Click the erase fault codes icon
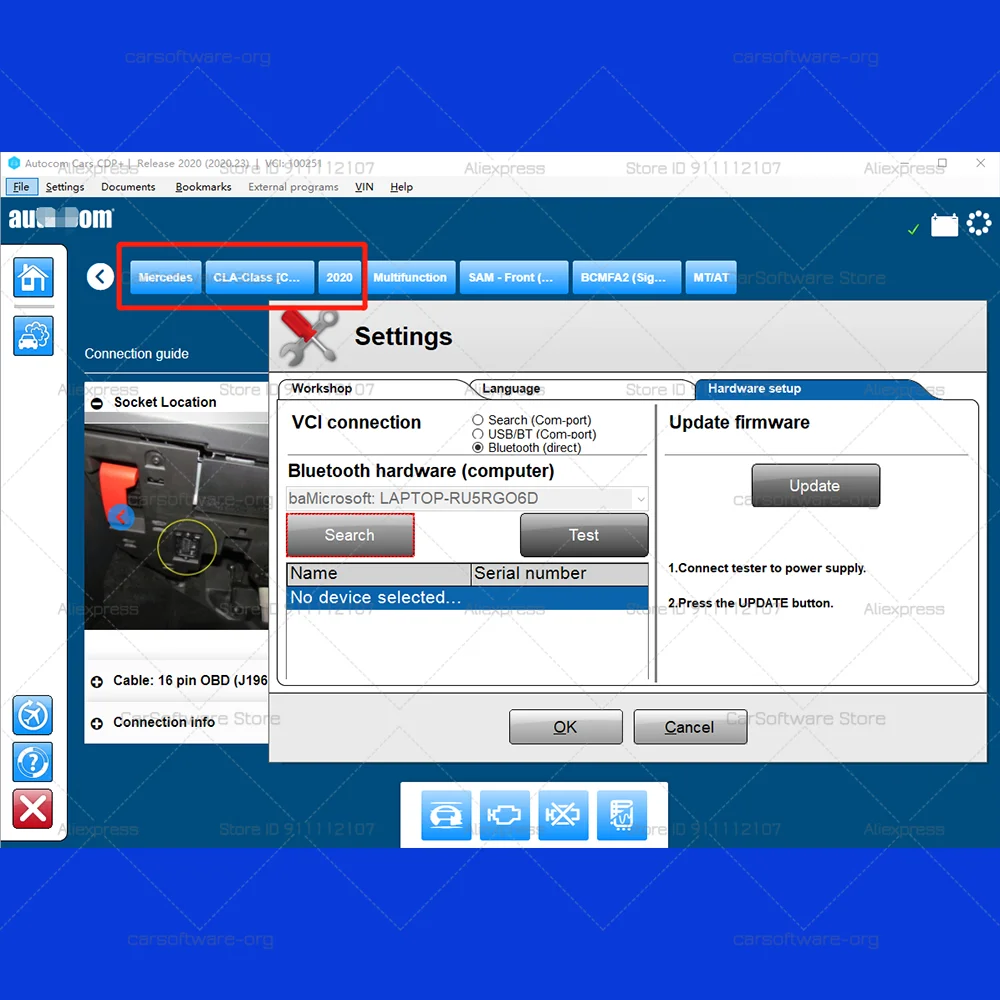 pyautogui.click(x=563, y=814)
